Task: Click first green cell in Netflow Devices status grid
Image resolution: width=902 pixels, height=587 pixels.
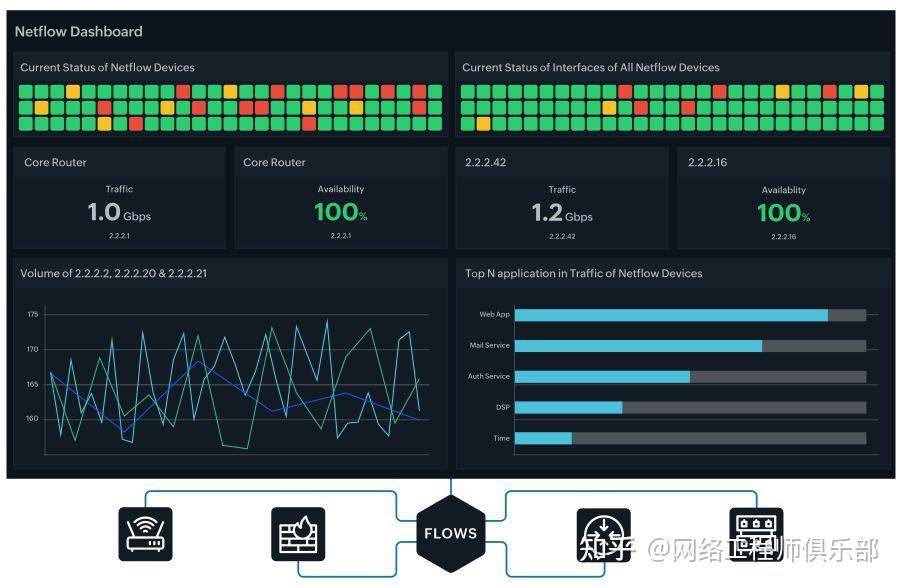Action: (x=25, y=92)
